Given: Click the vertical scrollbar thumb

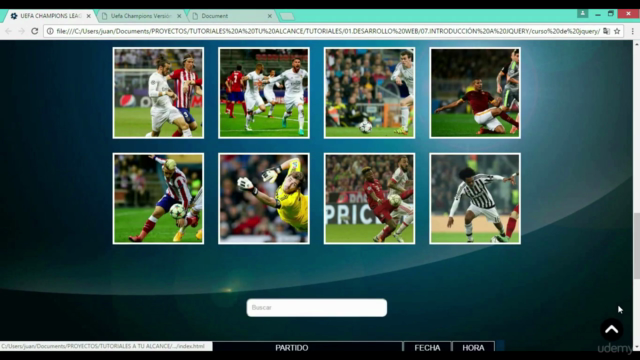Looking at the screenshot, I should [636, 246].
